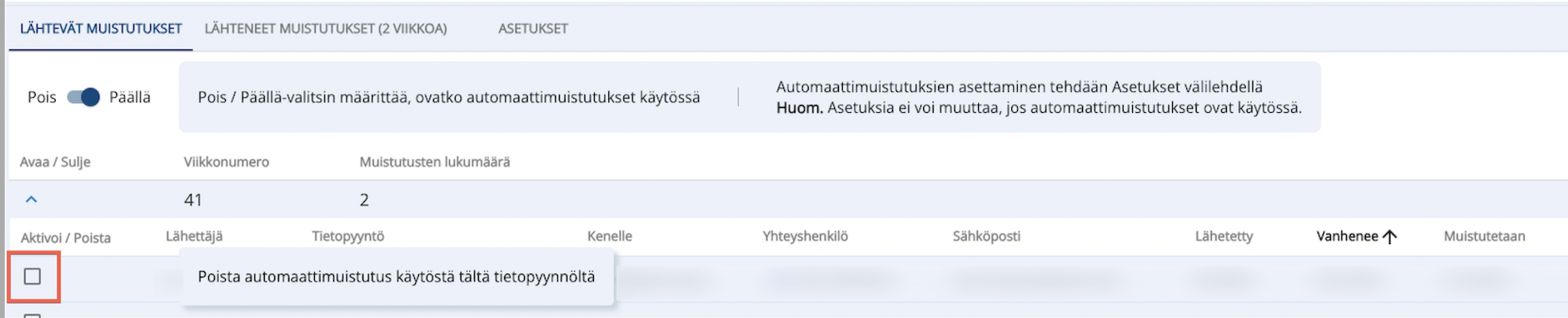Click the Yhteyshenkilö column header

pyautogui.click(x=805, y=236)
